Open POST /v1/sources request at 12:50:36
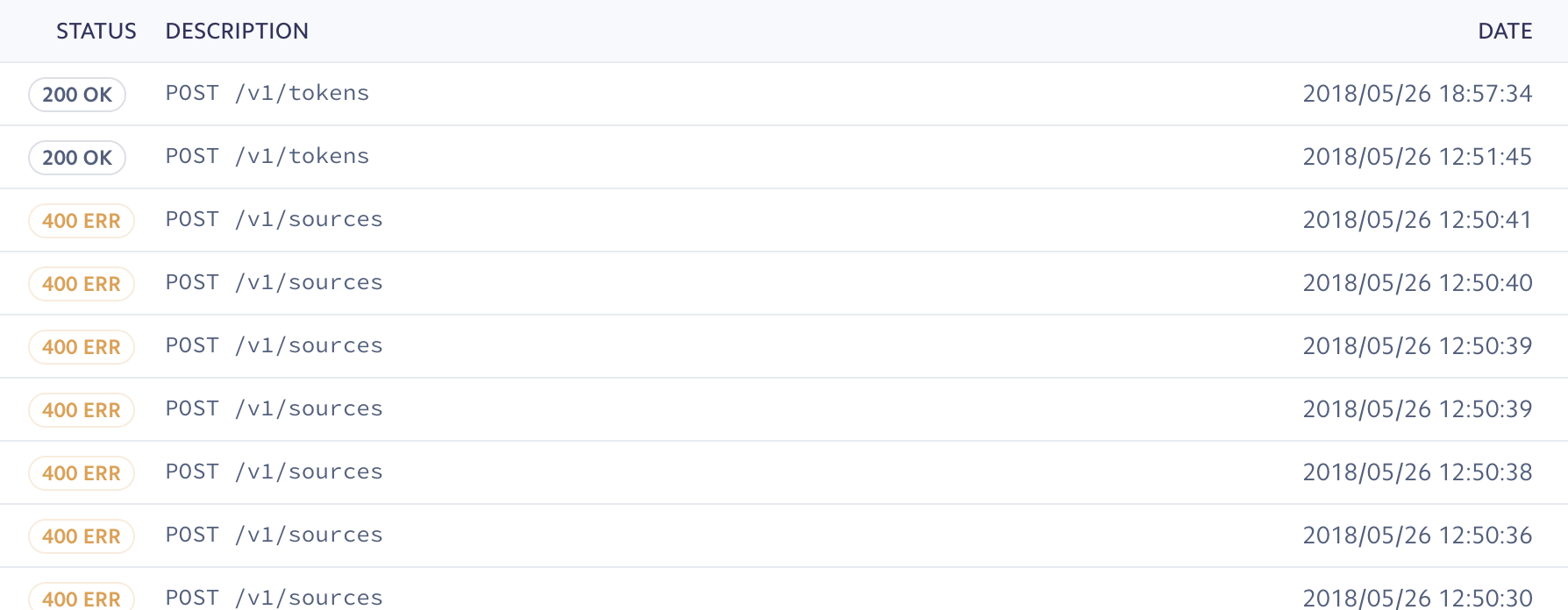Viewport: 1568px width, 610px height. coord(274,535)
